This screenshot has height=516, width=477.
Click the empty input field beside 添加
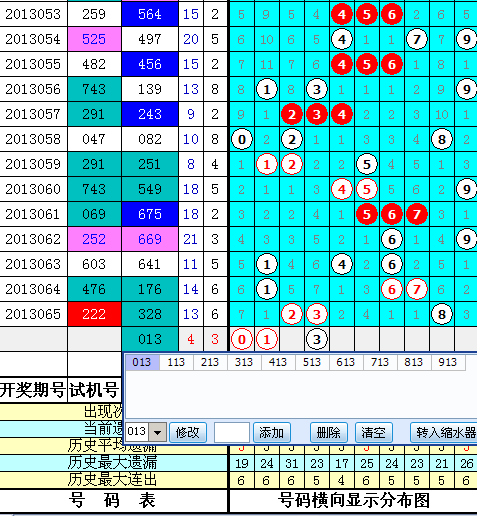(232, 433)
